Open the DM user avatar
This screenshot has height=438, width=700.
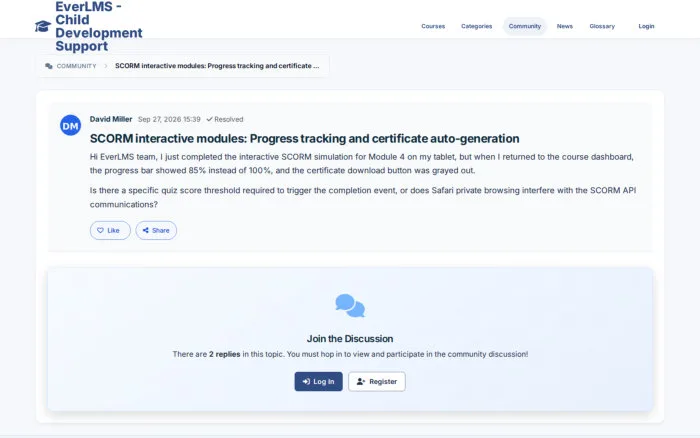tap(71, 125)
